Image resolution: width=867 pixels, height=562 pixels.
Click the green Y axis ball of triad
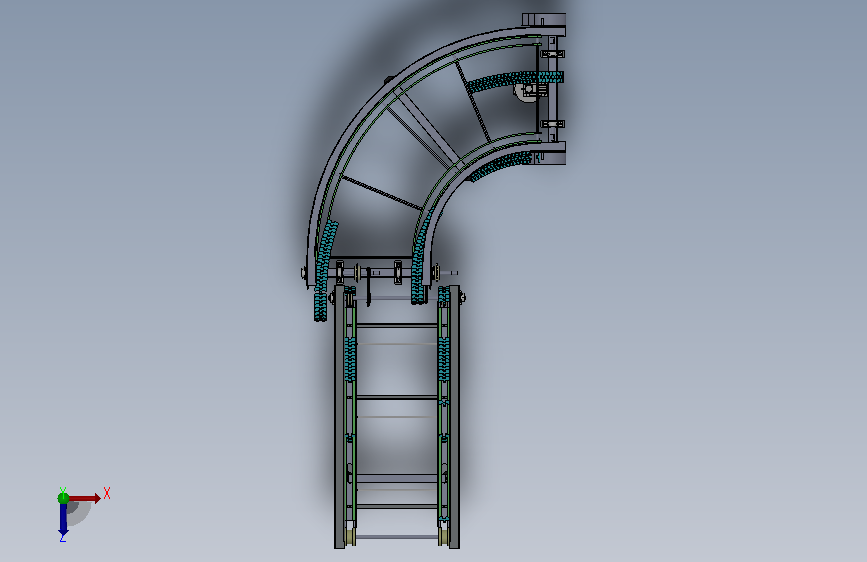[63, 498]
